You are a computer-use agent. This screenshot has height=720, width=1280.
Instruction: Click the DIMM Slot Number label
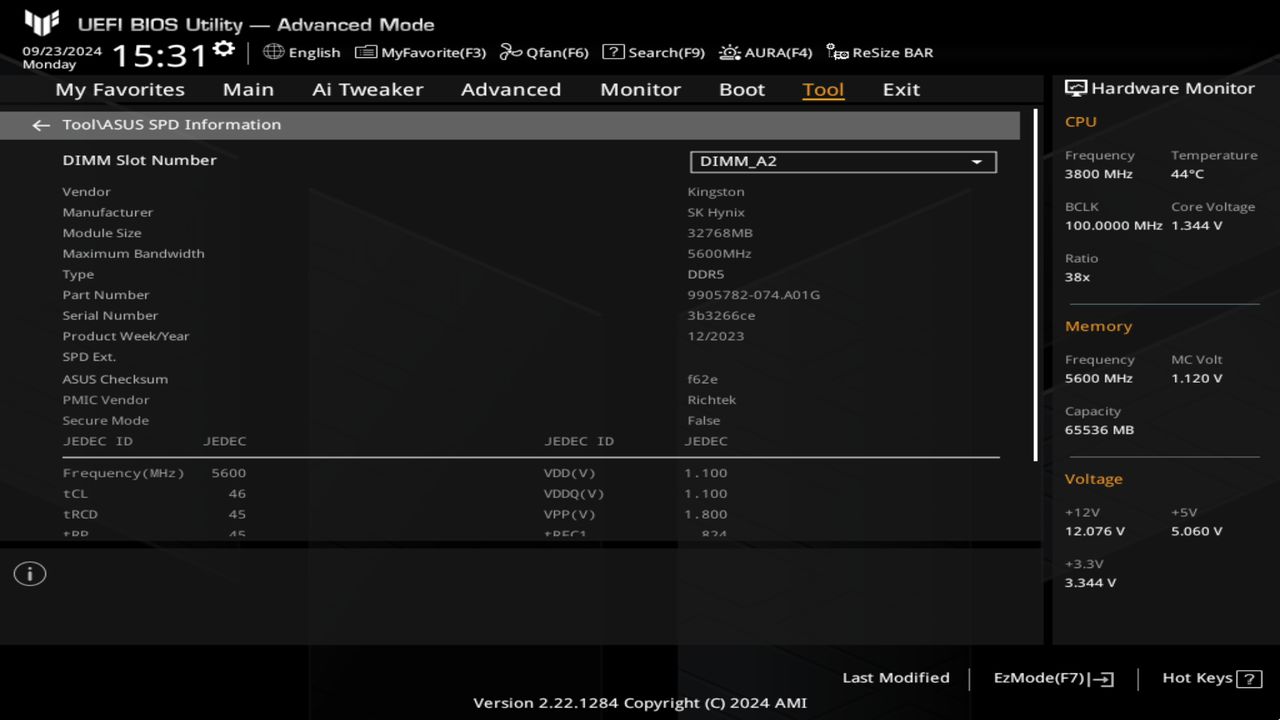[x=139, y=160]
